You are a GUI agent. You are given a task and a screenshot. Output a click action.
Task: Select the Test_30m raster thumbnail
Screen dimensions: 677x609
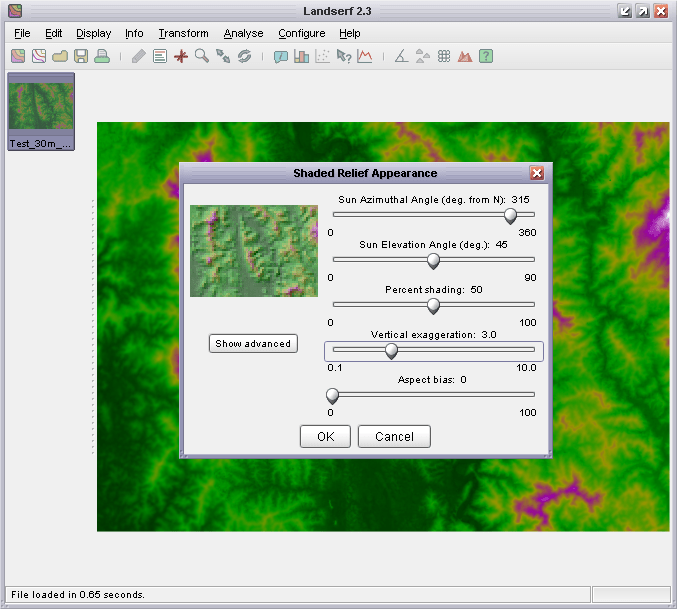(x=41, y=111)
